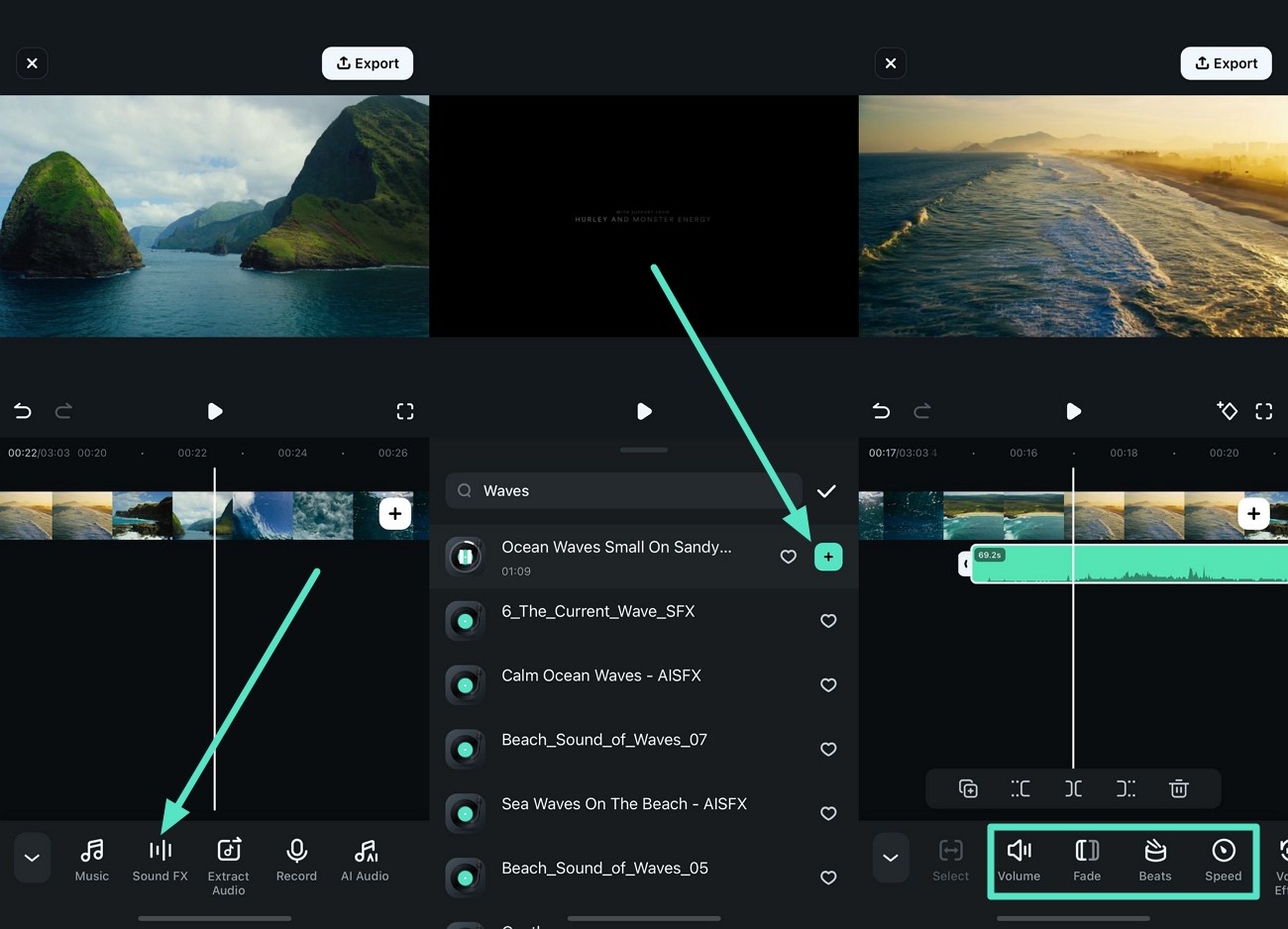Choose the Extract Audio tool
This screenshot has height=929, width=1288.
pyautogui.click(x=229, y=867)
